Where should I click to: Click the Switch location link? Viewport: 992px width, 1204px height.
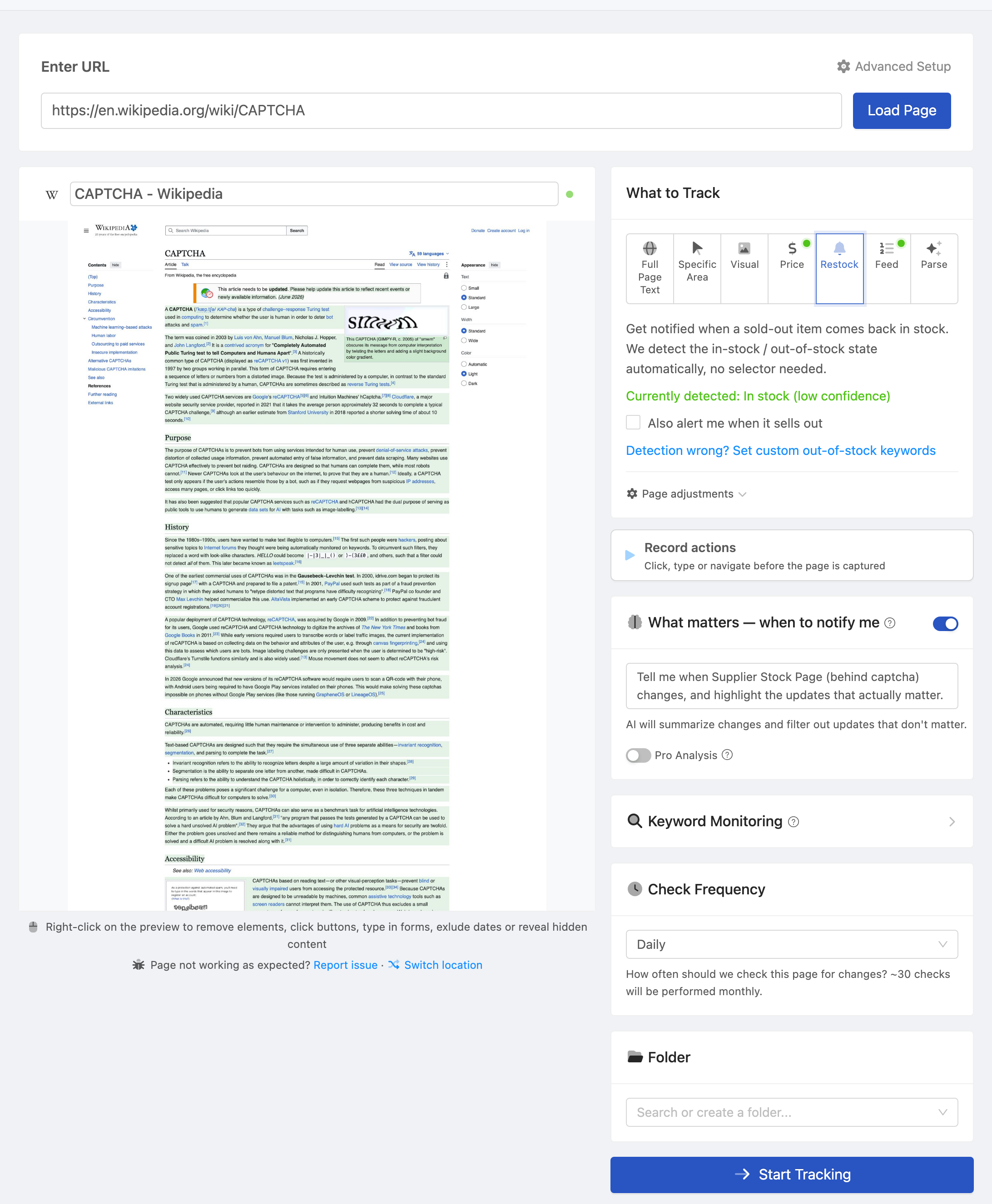click(443, 965)
